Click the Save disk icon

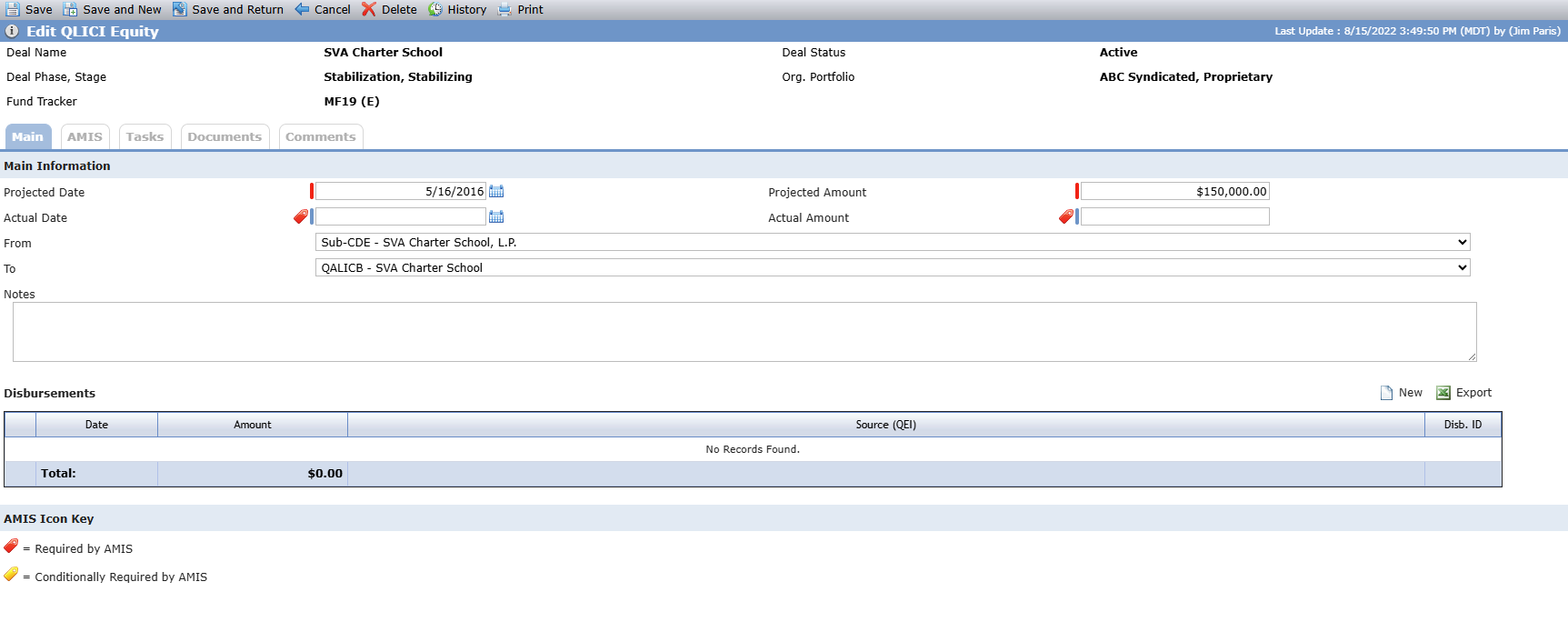pos(13,9)
